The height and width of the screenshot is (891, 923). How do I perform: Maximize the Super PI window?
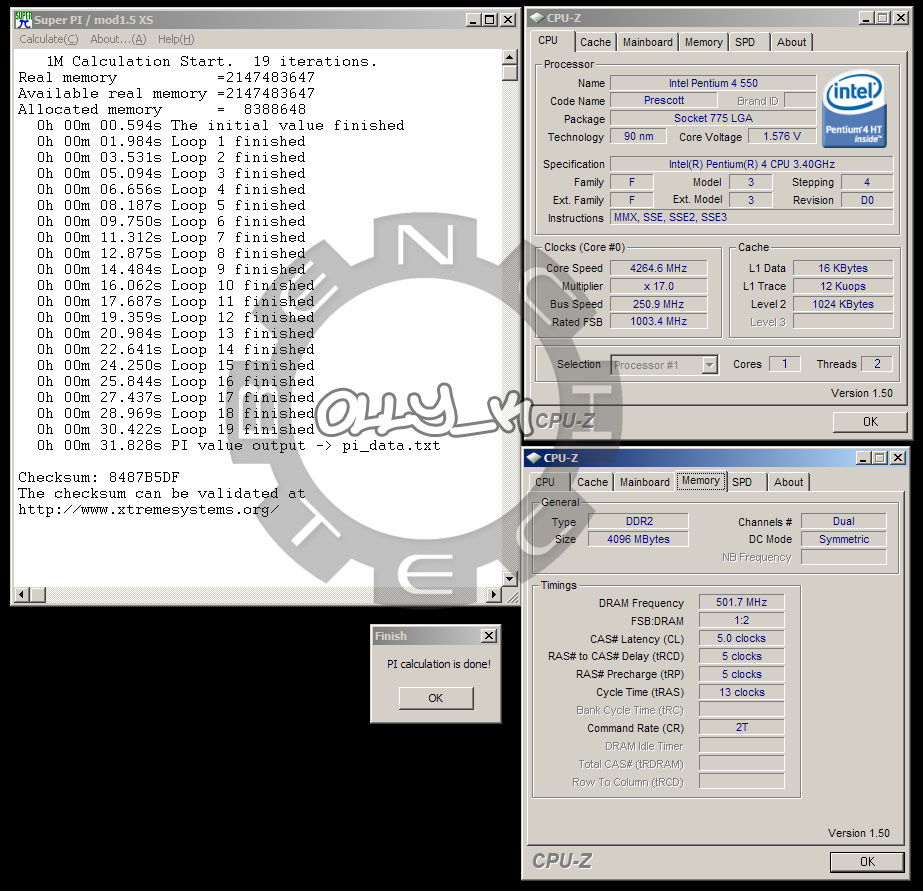(490, 20)
